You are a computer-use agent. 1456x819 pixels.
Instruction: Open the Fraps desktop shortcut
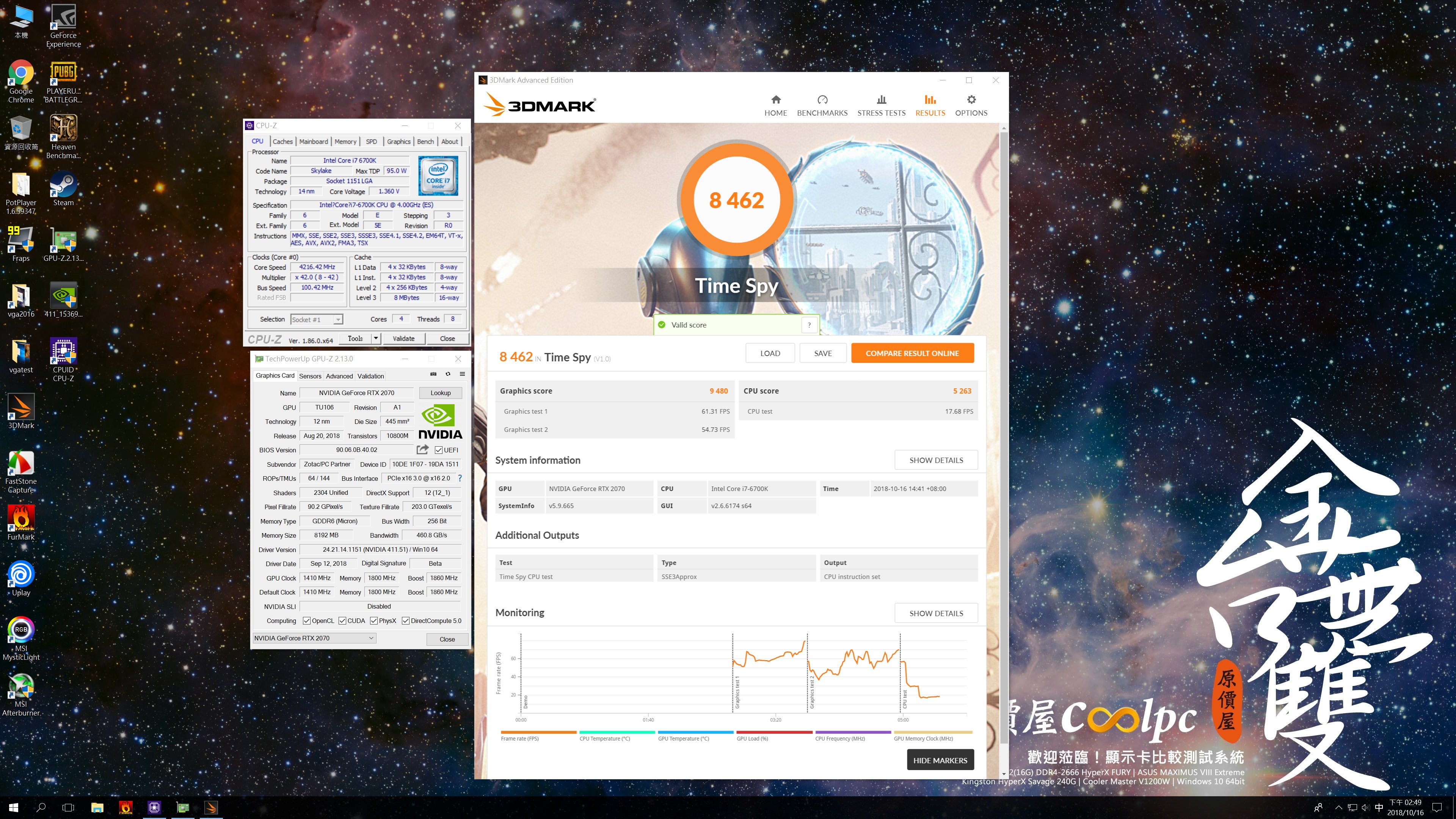click(21, 244)
